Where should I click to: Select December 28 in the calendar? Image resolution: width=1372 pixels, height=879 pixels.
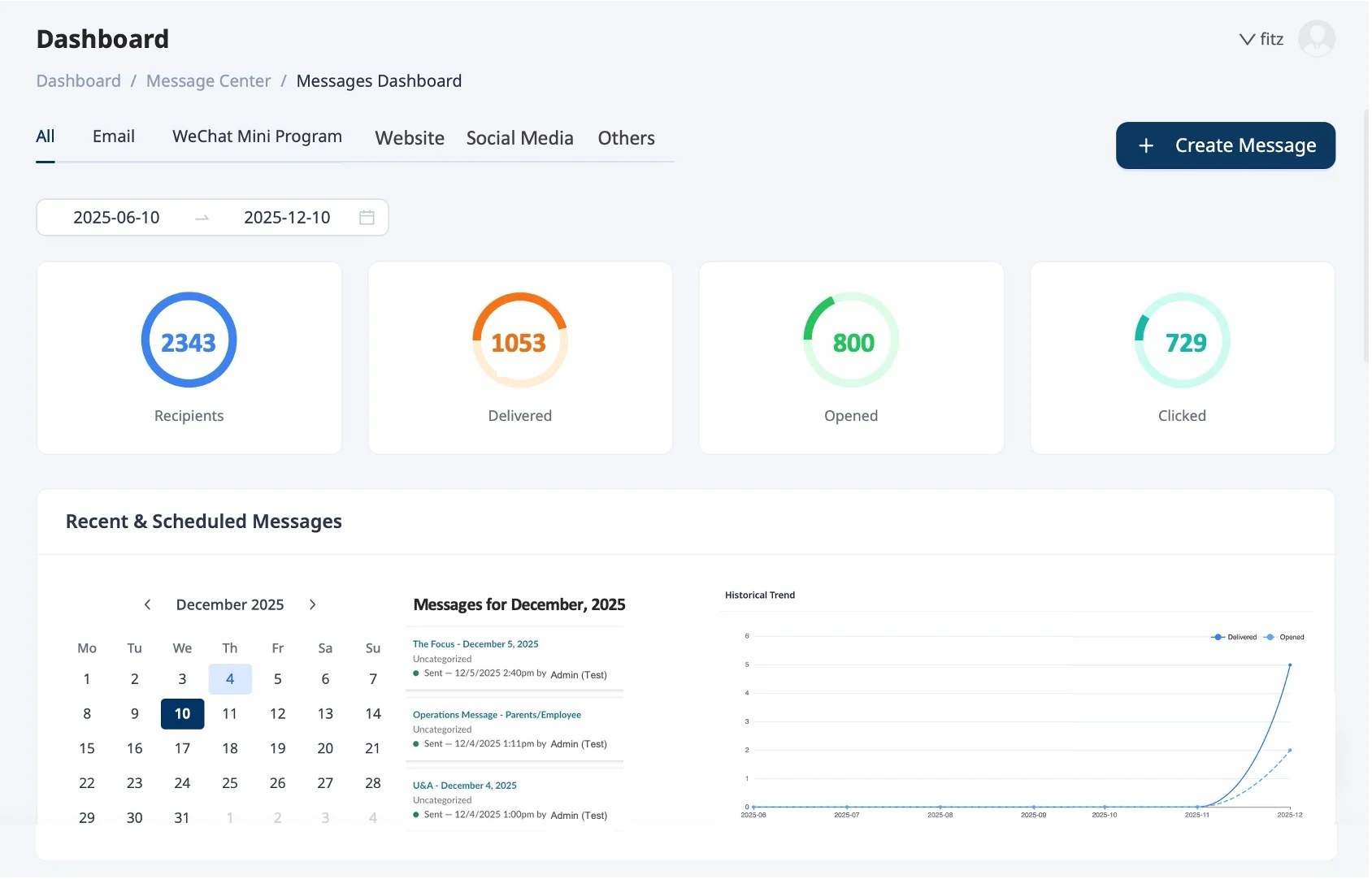tap(373, 784)
